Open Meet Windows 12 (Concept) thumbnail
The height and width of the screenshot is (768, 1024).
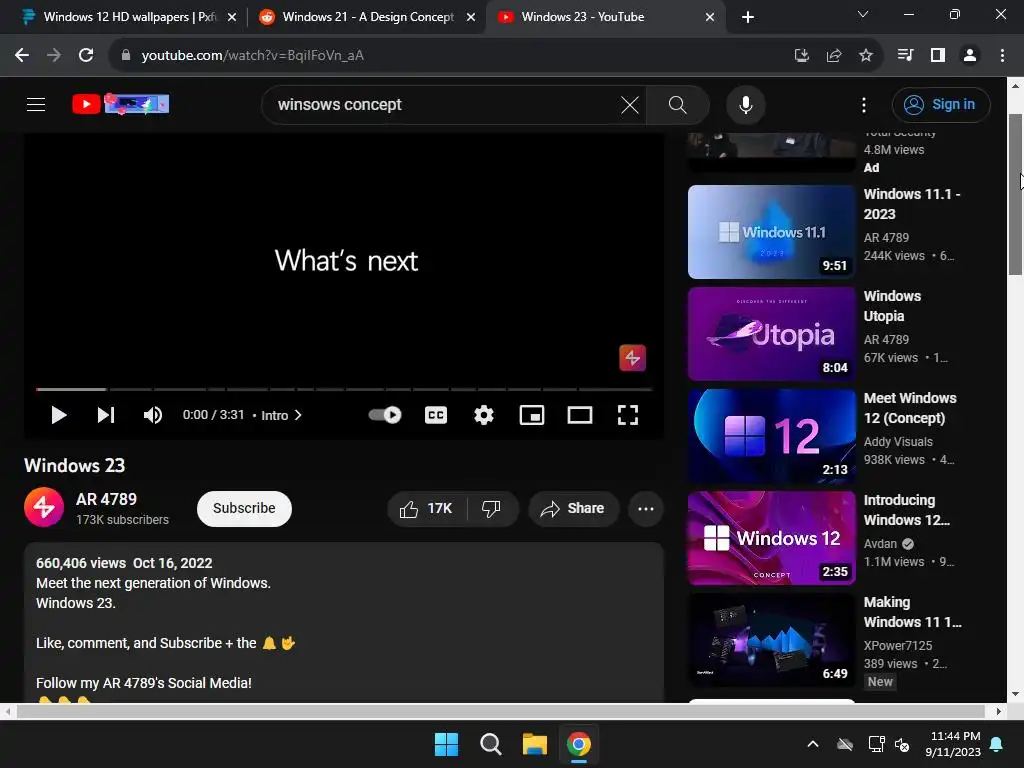[771, 436]
